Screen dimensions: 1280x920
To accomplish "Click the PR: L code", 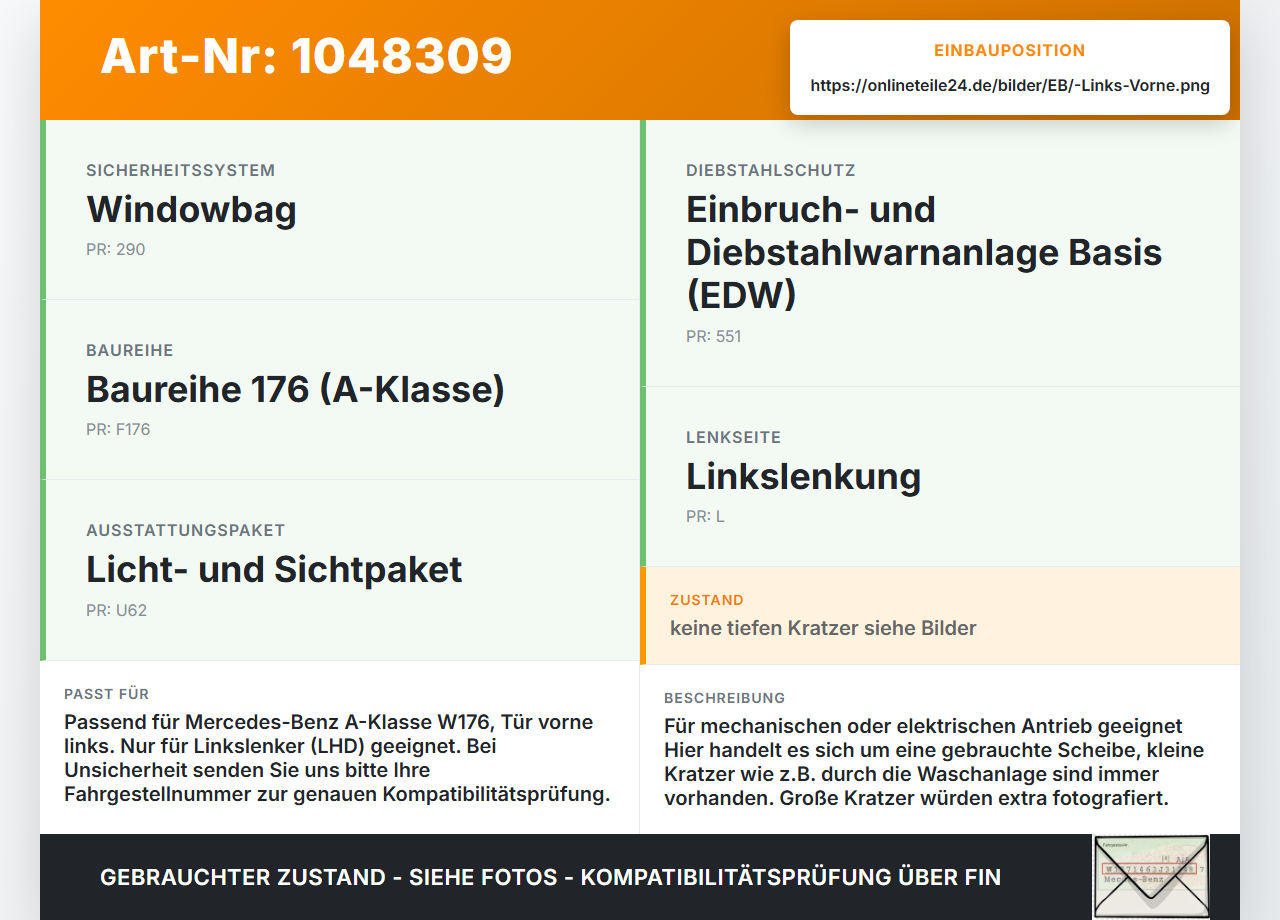I will point(705,516).
